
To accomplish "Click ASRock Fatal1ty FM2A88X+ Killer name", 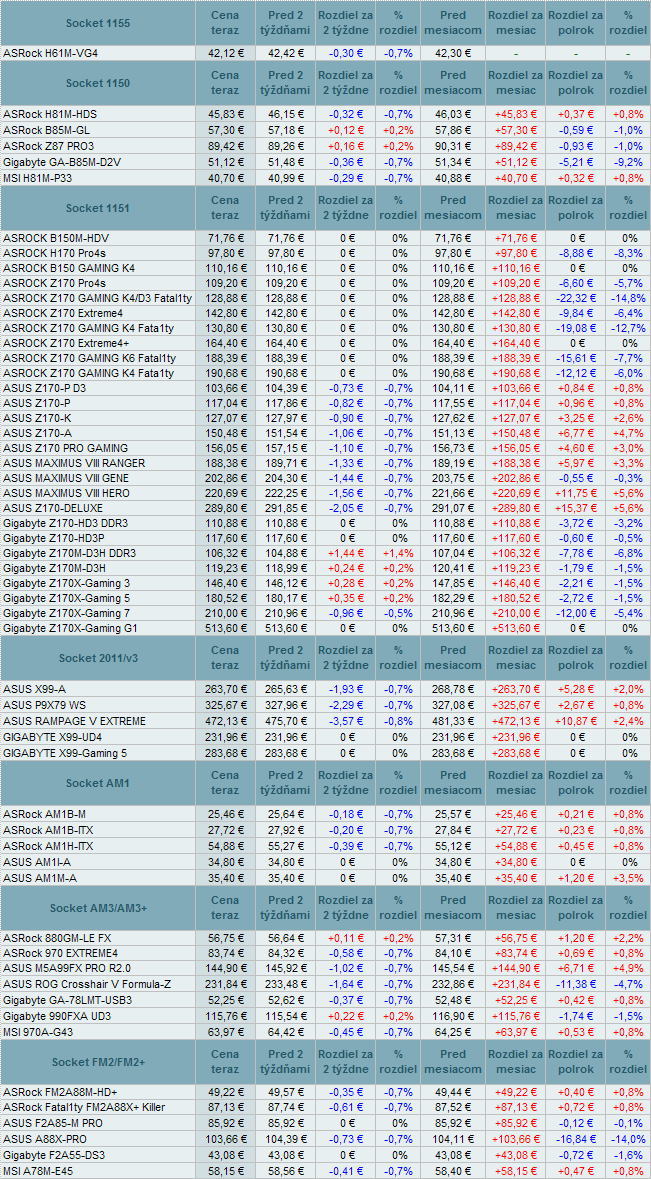I will click(83, 1108).
